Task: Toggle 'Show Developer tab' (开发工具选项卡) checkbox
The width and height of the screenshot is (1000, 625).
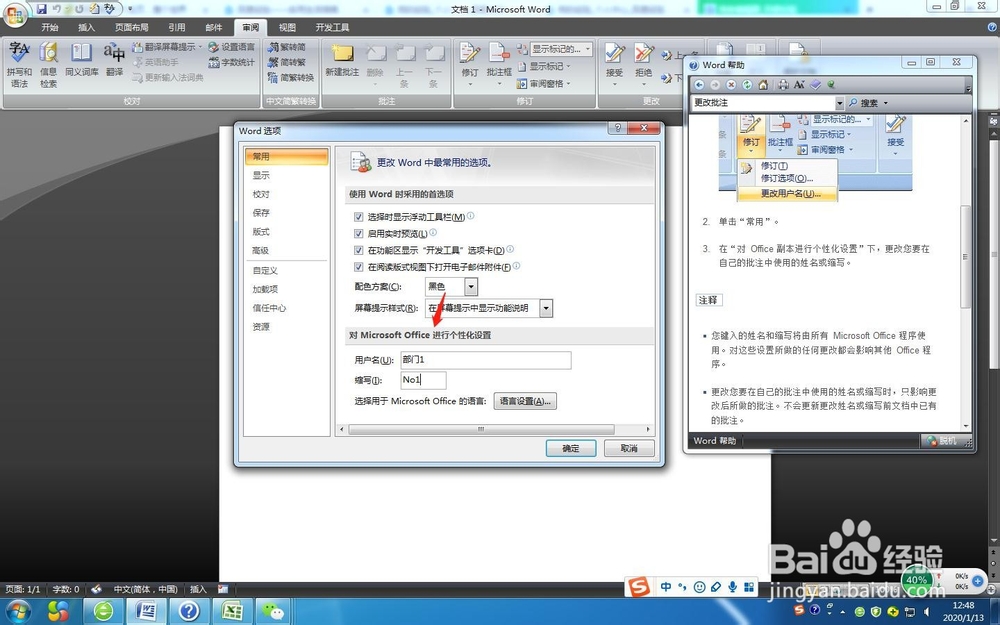Action: pos(358,250)
